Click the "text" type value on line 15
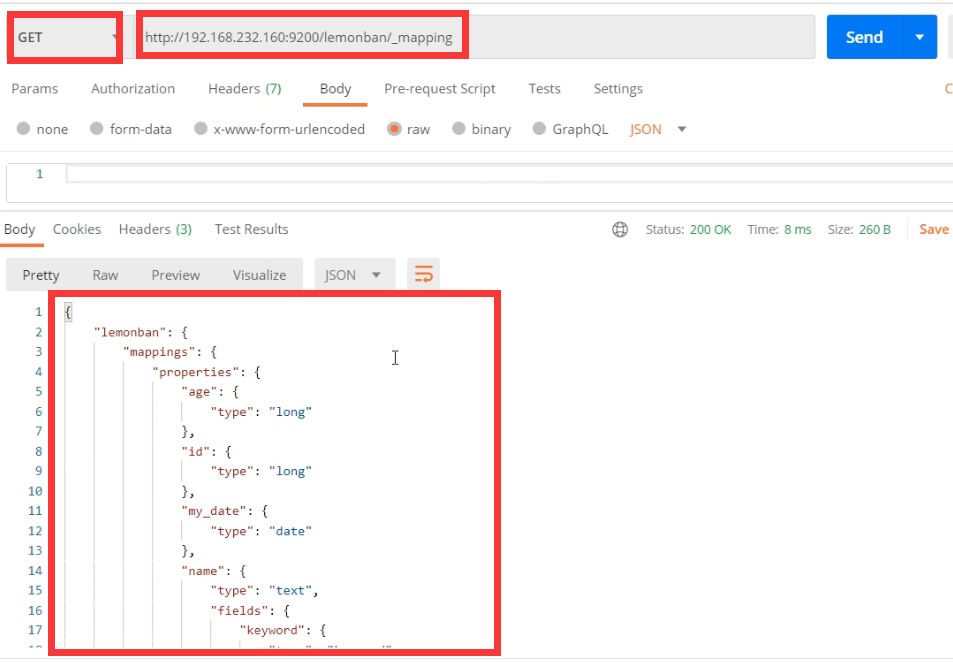Viewport: 953px width, 663px height. (x=290, y=591)
